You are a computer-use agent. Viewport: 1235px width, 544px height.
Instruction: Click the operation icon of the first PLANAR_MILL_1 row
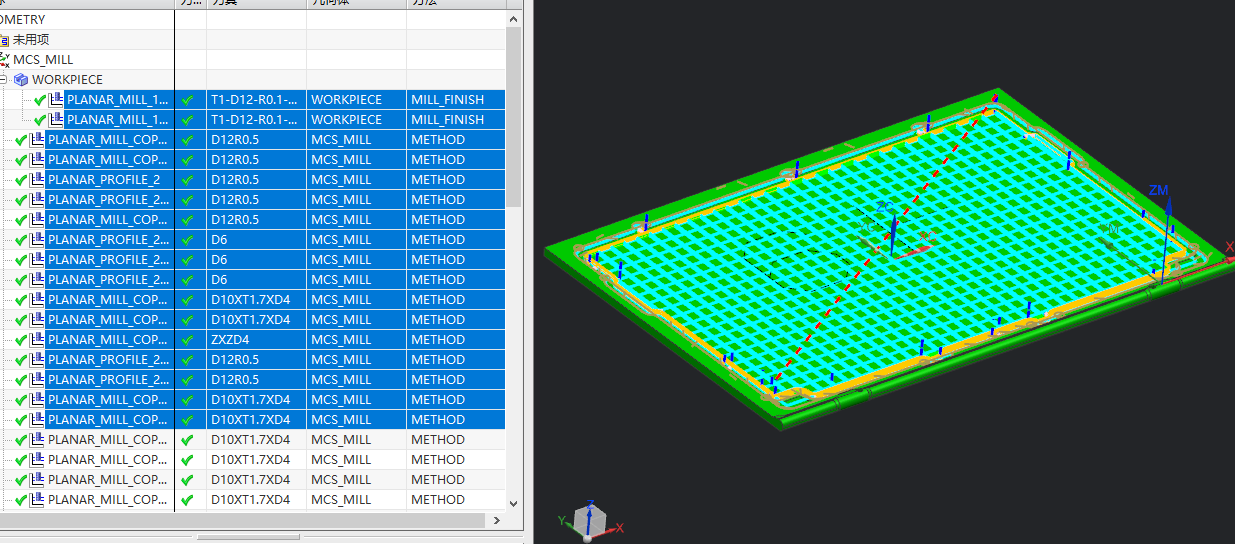pos(56,100)
